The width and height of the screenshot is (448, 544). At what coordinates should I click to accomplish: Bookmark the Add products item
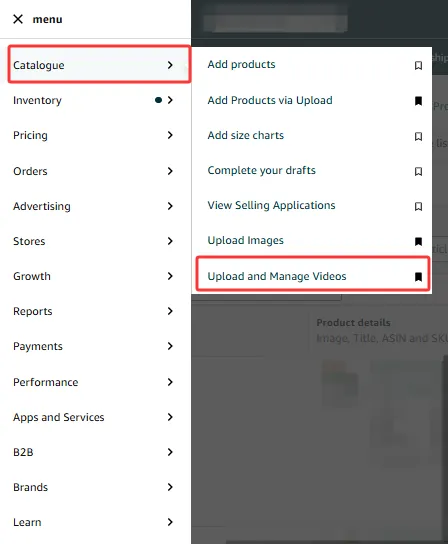point(419,65)
